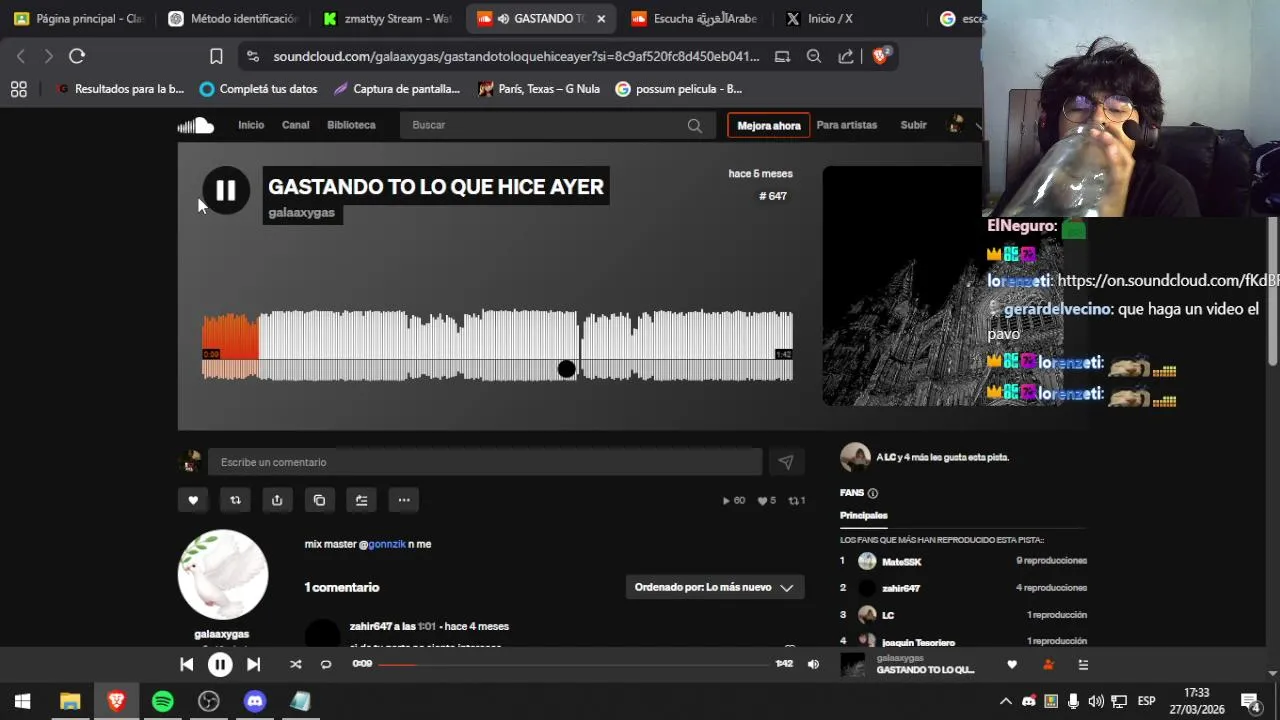Image resolution: width=1280 pixels, height=720 pixels.
Task: Open the user avatar menu in header
Action: pyautogui.click(x=956, y=125)
